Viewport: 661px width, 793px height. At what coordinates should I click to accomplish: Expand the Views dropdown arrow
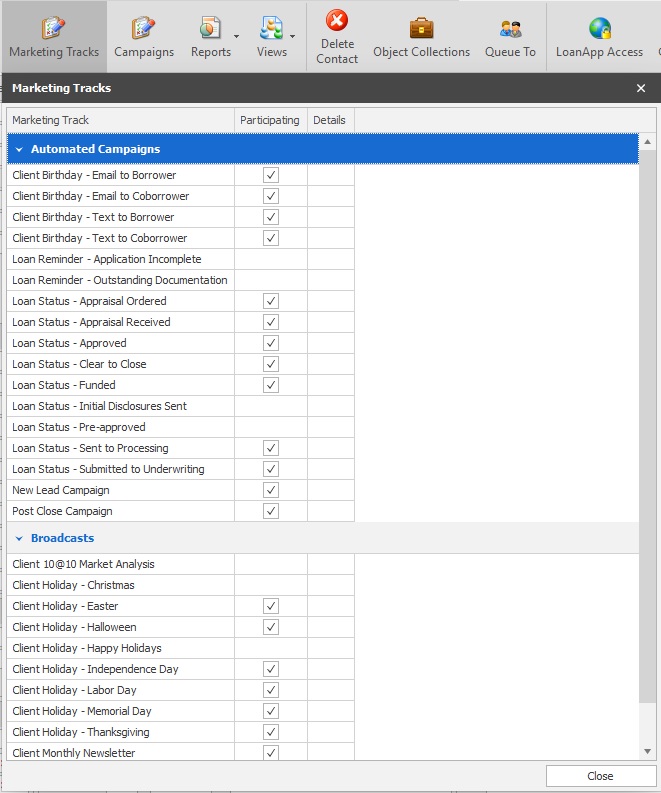293,37
